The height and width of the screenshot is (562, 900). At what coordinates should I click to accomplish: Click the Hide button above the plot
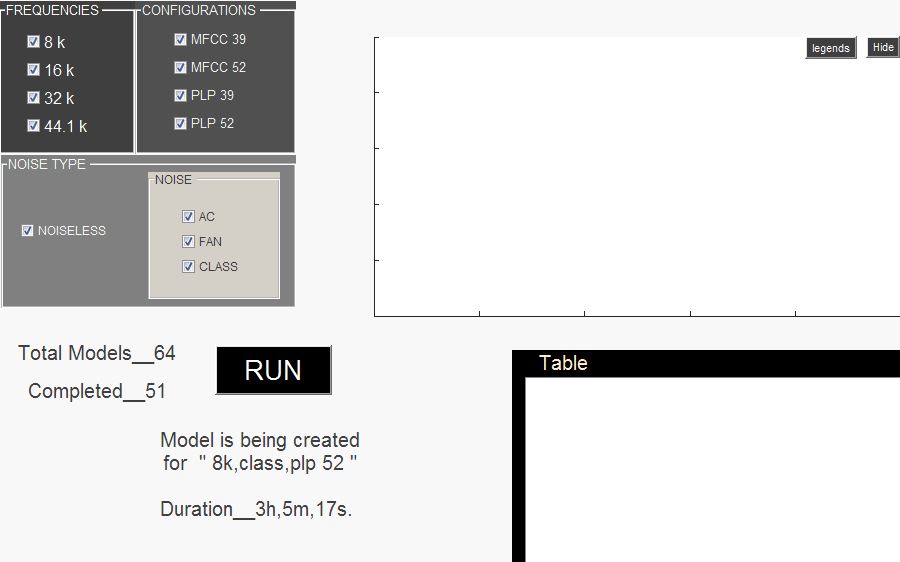click(x=882, y=47)
